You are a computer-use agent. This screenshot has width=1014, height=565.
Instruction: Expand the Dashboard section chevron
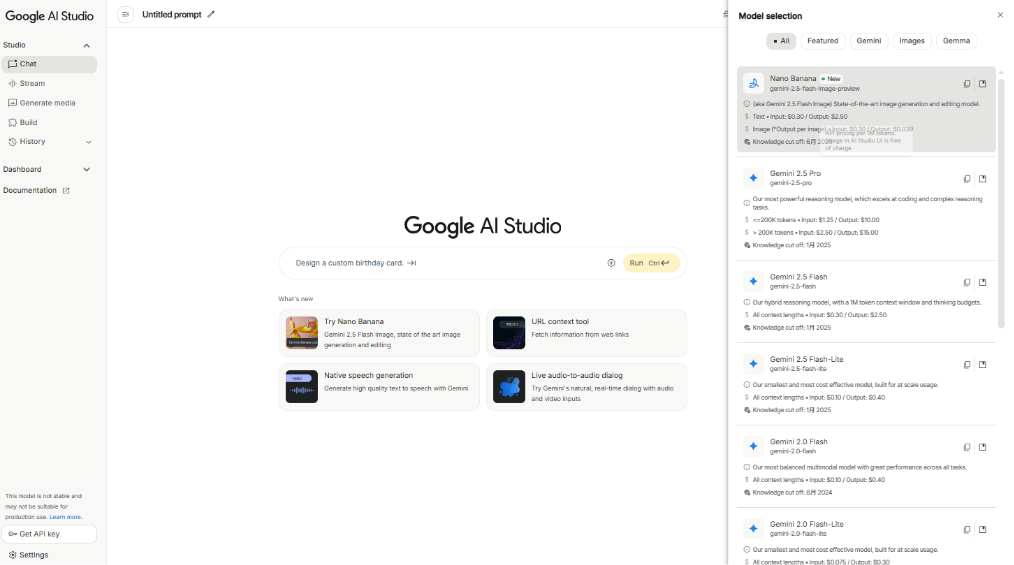(87, 169)
